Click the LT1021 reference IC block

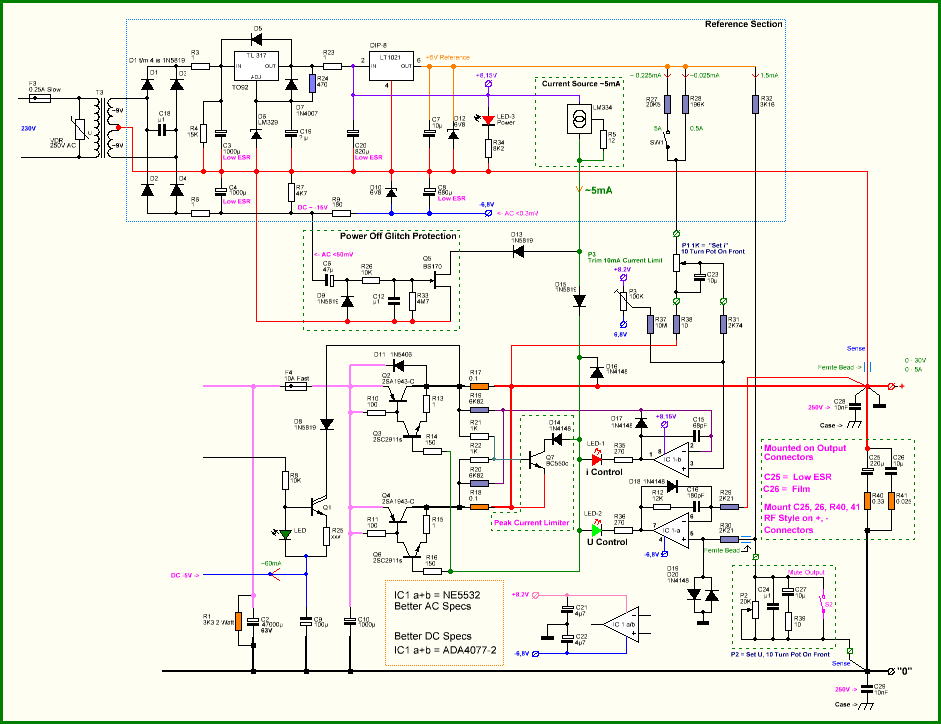tap(391, 66)
